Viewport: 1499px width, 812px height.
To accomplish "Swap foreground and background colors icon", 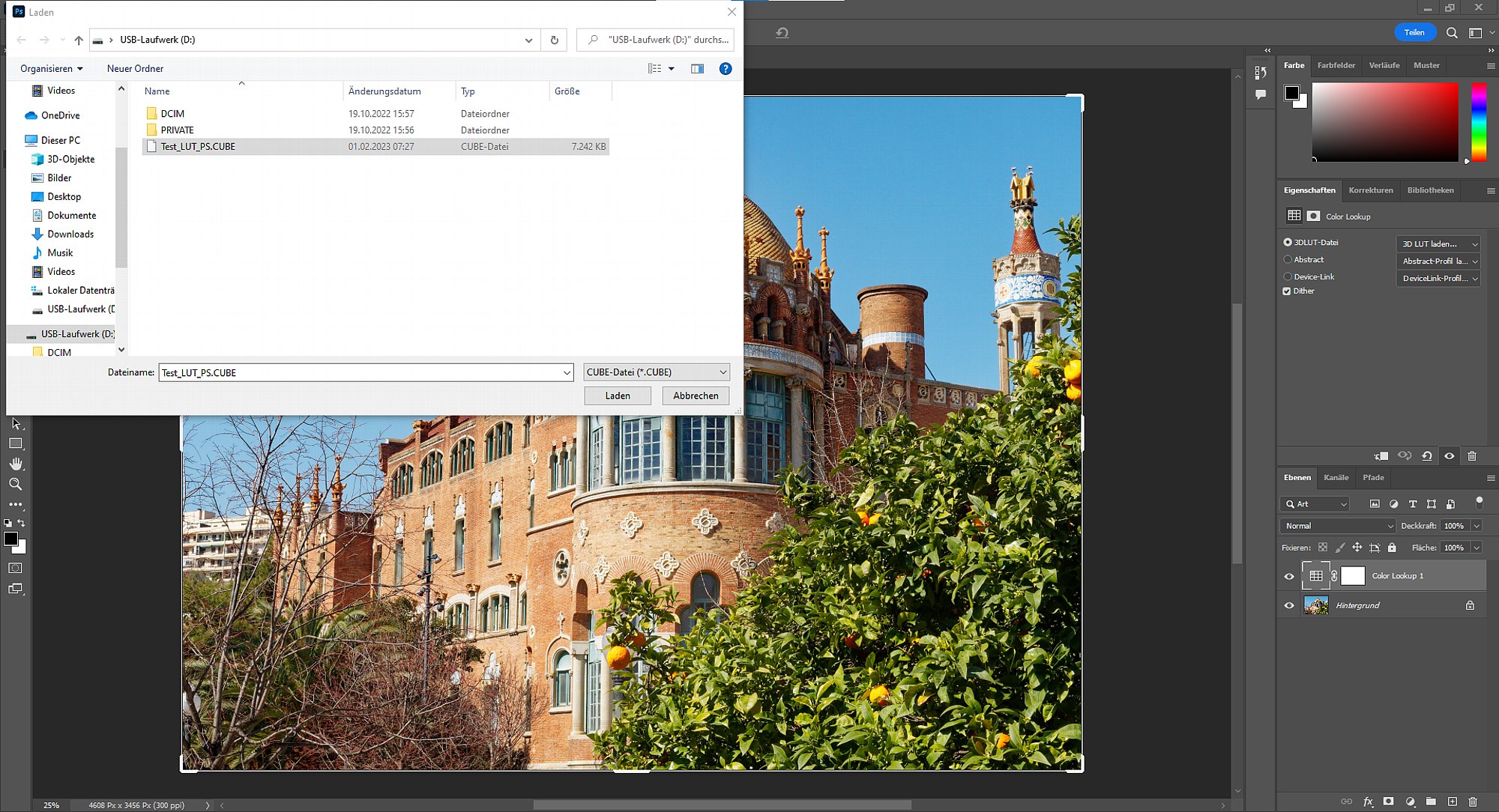I will point(21,523).
